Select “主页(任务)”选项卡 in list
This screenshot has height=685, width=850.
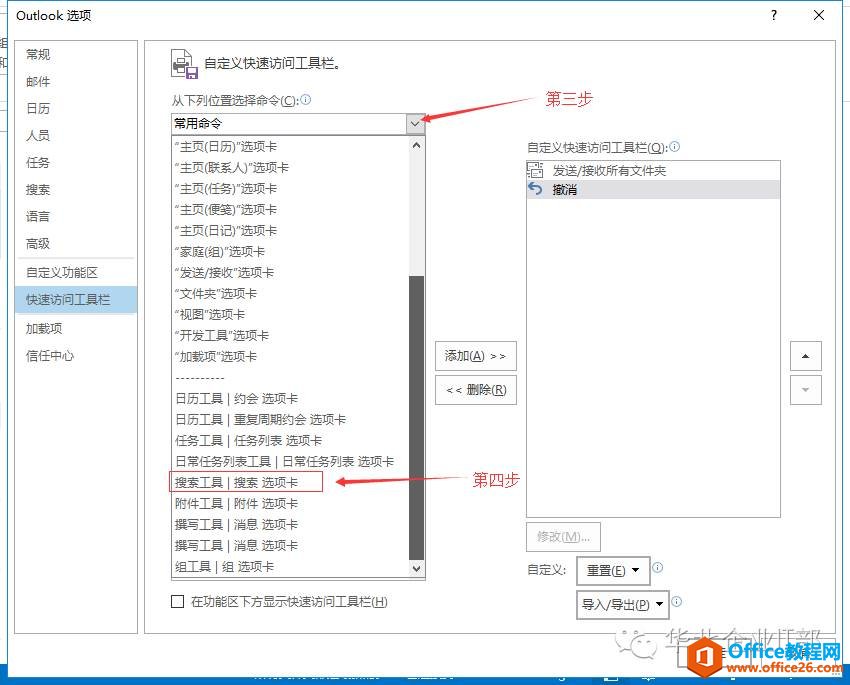290,189
